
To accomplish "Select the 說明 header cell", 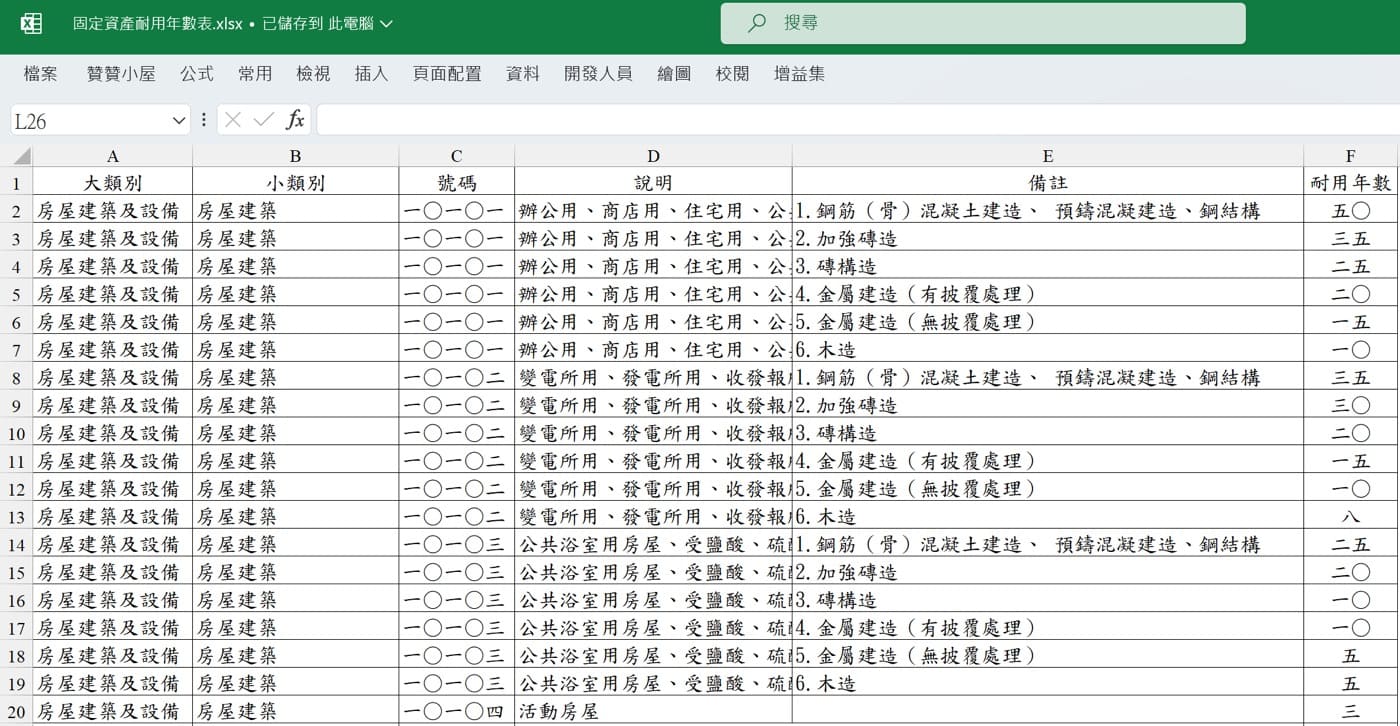I will point(654,183).
